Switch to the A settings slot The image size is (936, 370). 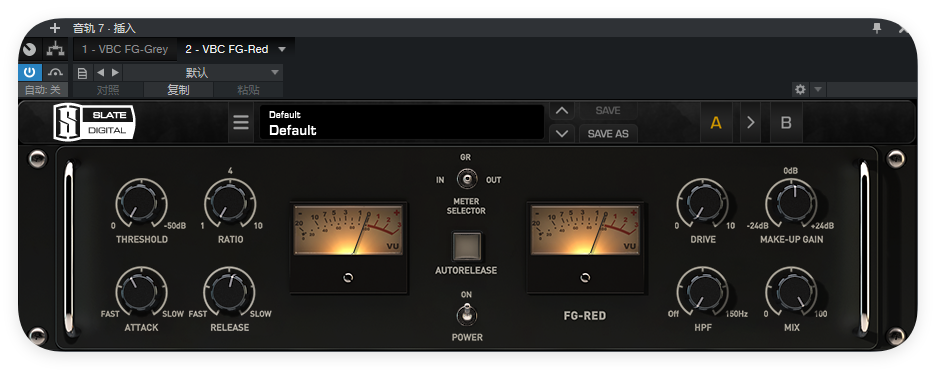pyautogui.click(x=716, y=123)
